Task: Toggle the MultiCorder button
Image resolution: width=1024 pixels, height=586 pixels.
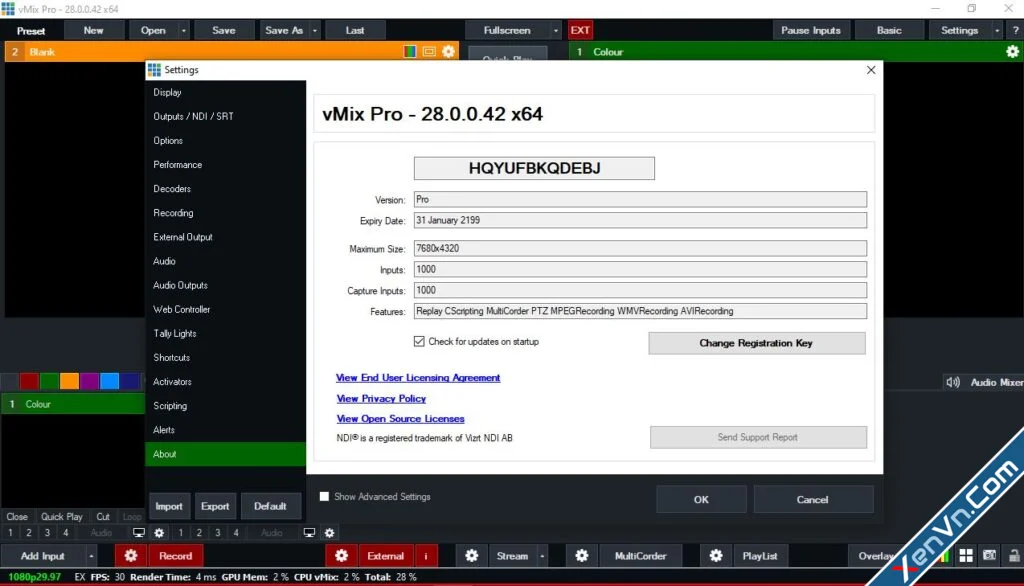Action: coord(640,556)
